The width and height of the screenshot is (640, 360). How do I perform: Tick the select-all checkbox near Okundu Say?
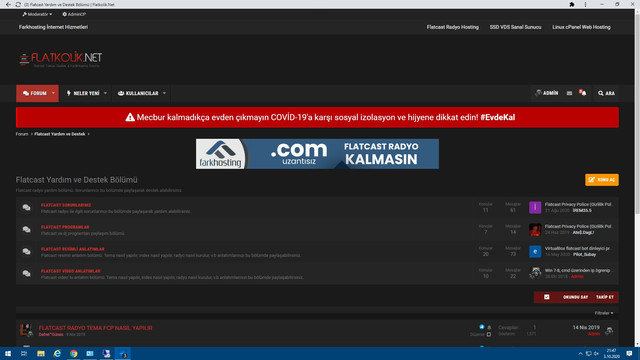pyautogui.click(x=547, y=297)
